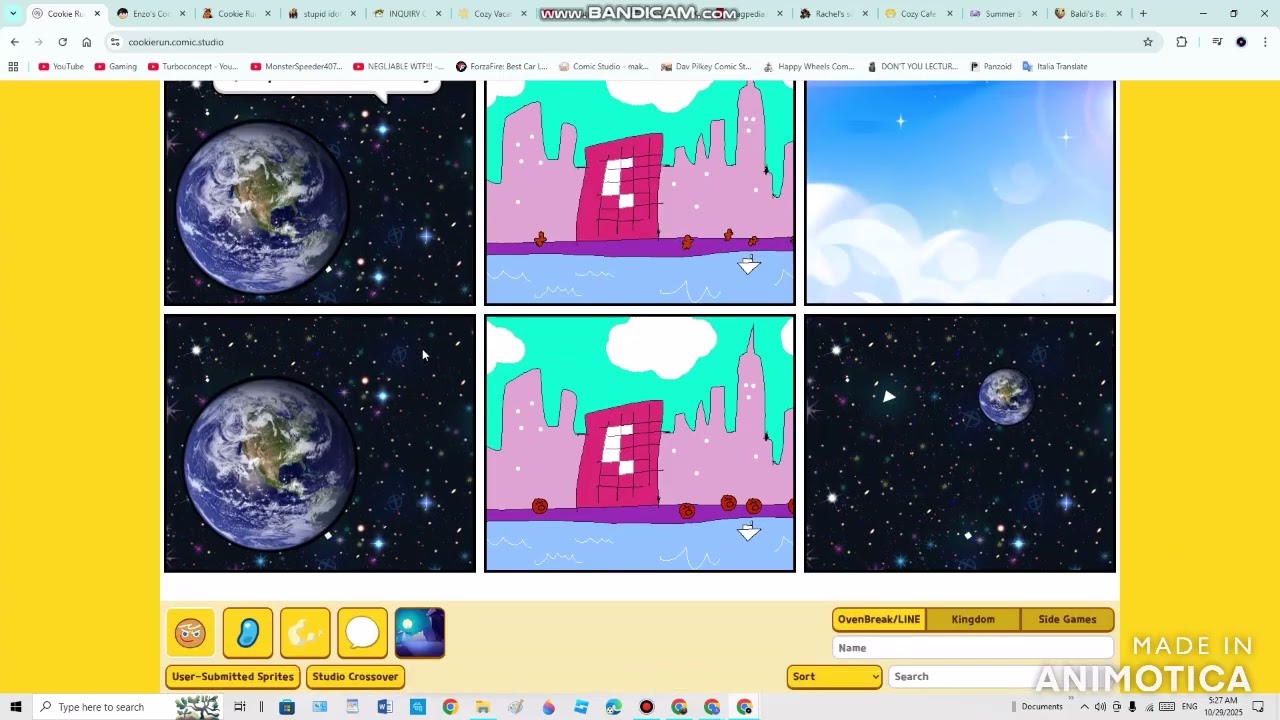Image resolution: width=1280 pixels, height=720 pixels.
Task: Open File Explorer from the taskbar
Action: tap(483, 707)
